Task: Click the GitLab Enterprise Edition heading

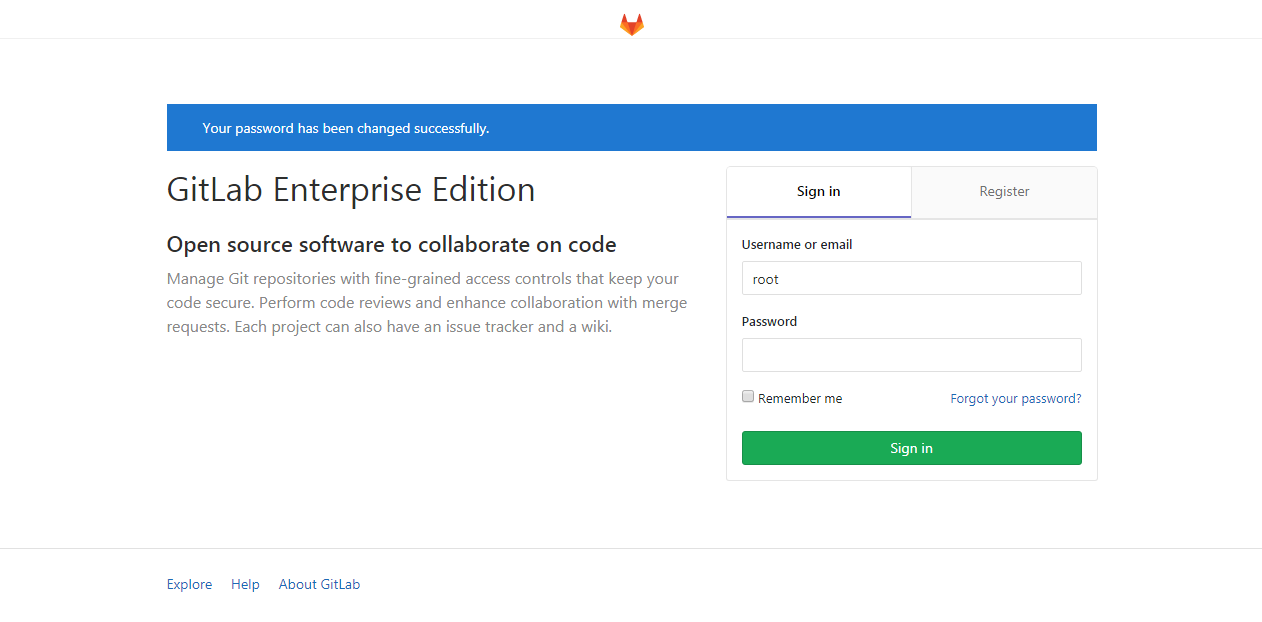Action: [350, 190]
